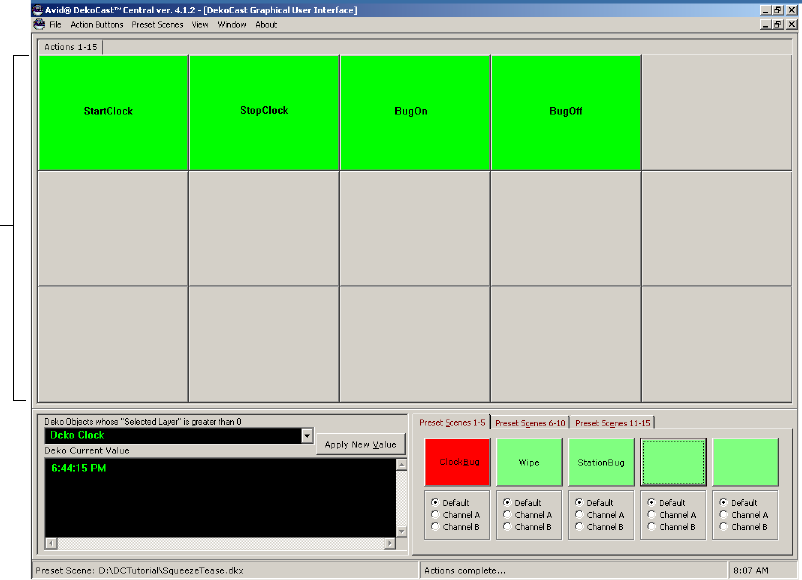Screen dimensions: 802x580
Task: Click scroll right arrow in Deko Current Value
Action: pos(390,543)
